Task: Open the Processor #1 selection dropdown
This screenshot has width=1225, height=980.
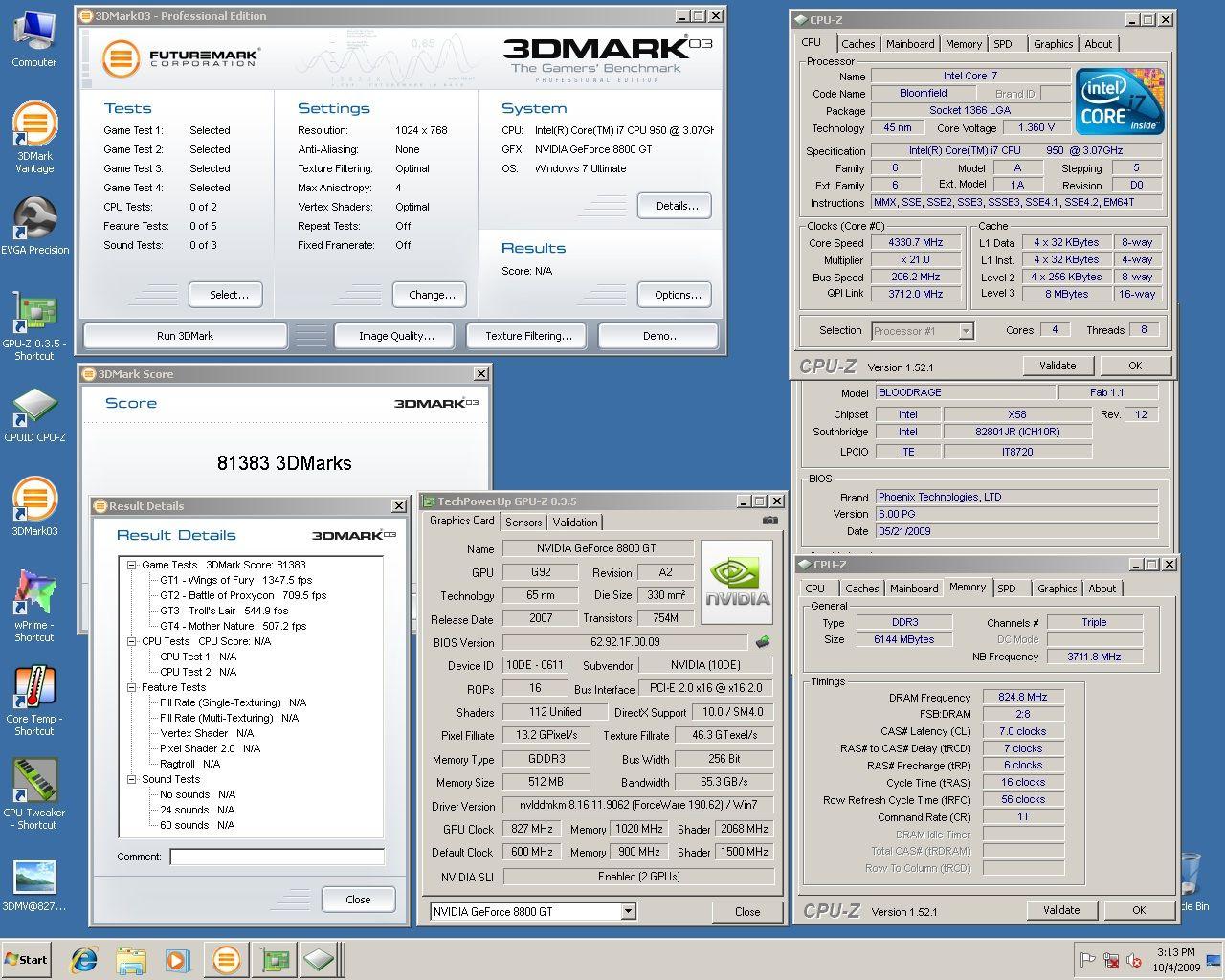Action: 966,330
